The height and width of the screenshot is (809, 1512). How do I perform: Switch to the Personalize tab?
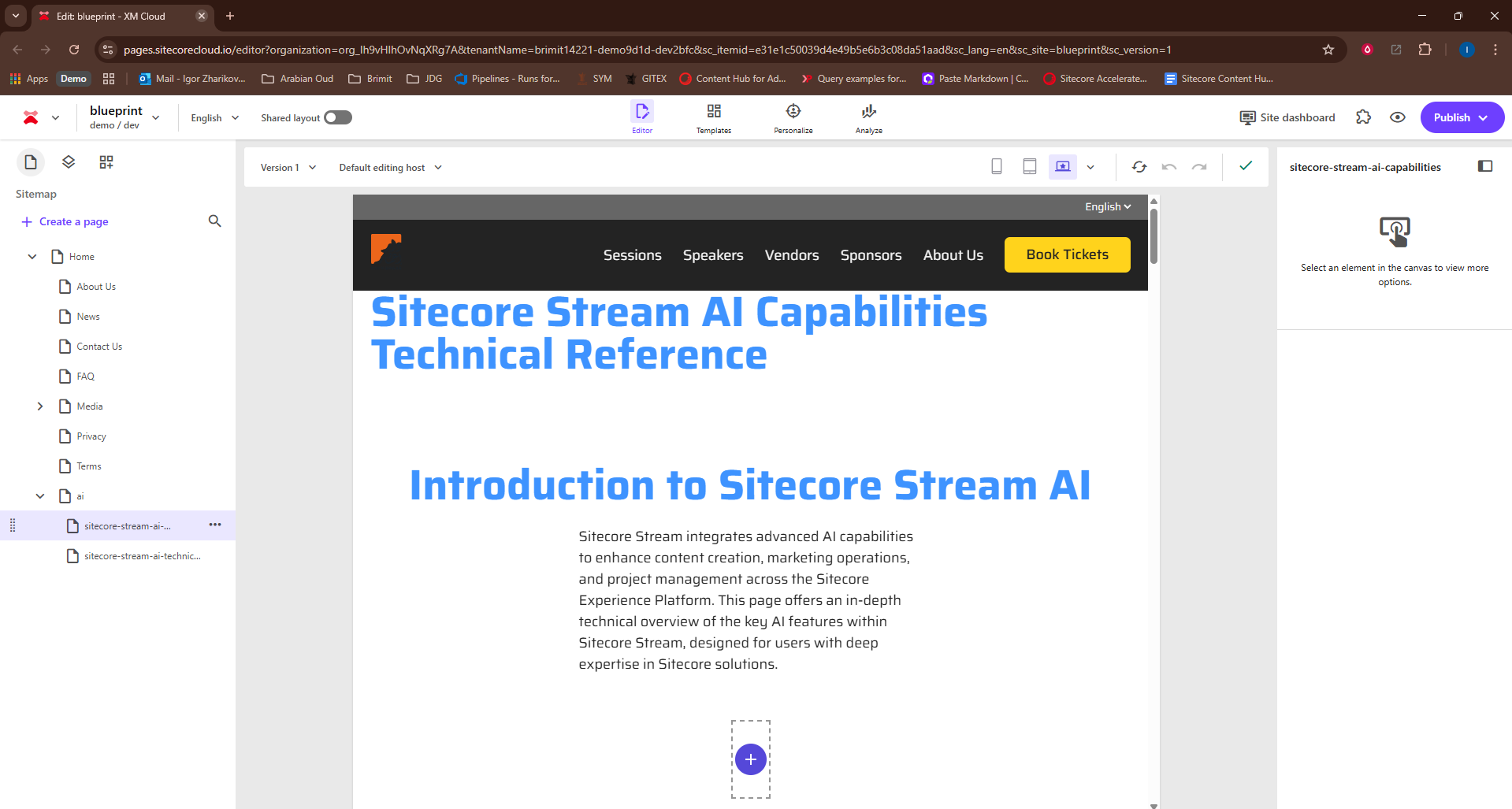pyautogui.click(x=793, y=118)
